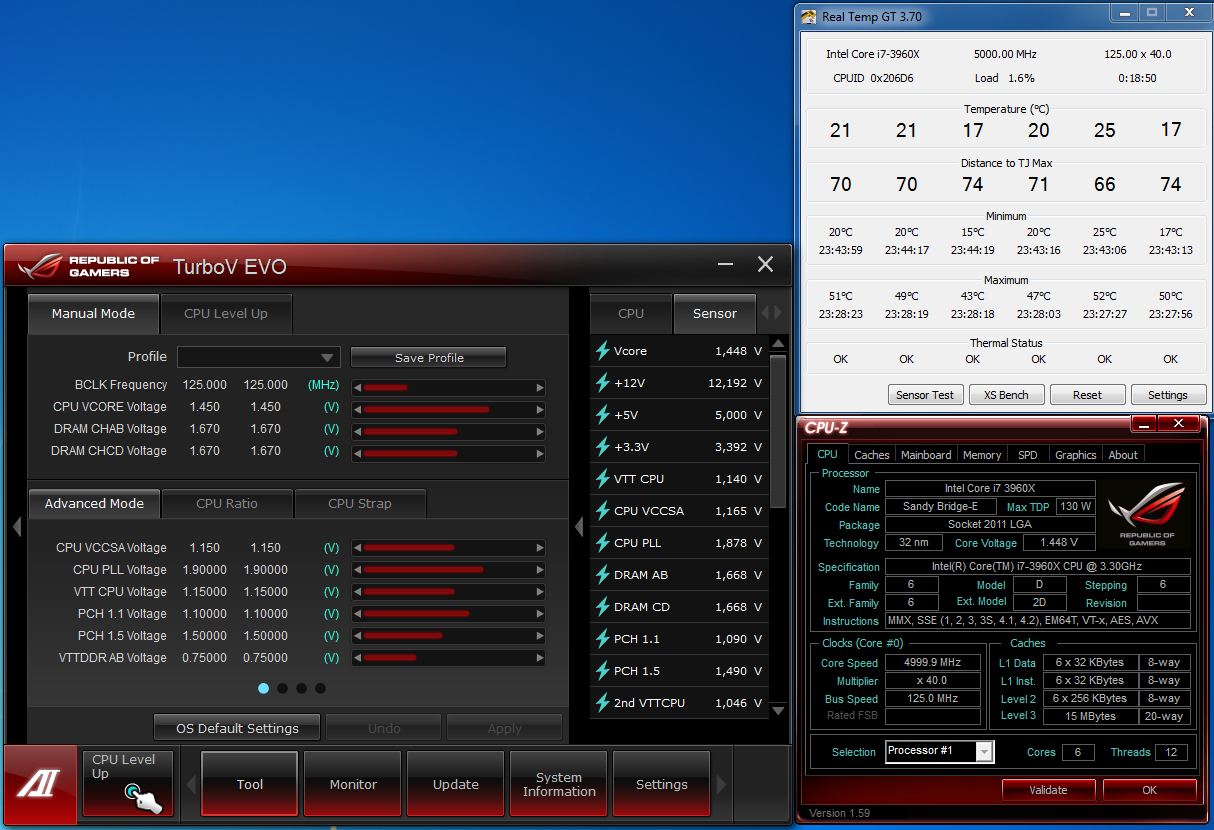Screen dimensions: 1214x830
Task: Click the Reset button in Real Temp
Action: pos(1087,395)
